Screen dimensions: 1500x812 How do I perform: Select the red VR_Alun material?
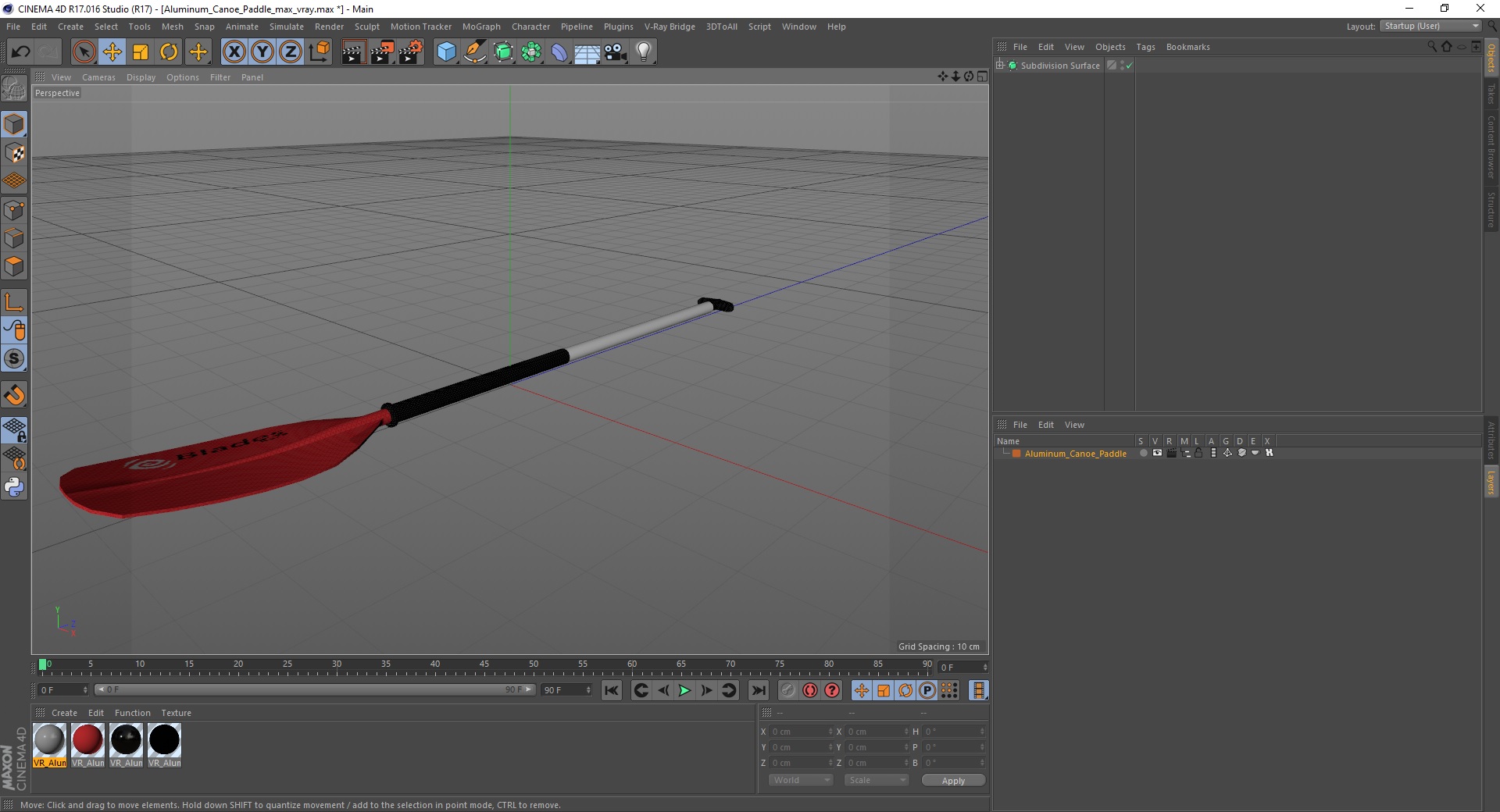pyautogui.click(x=87, y=746)
